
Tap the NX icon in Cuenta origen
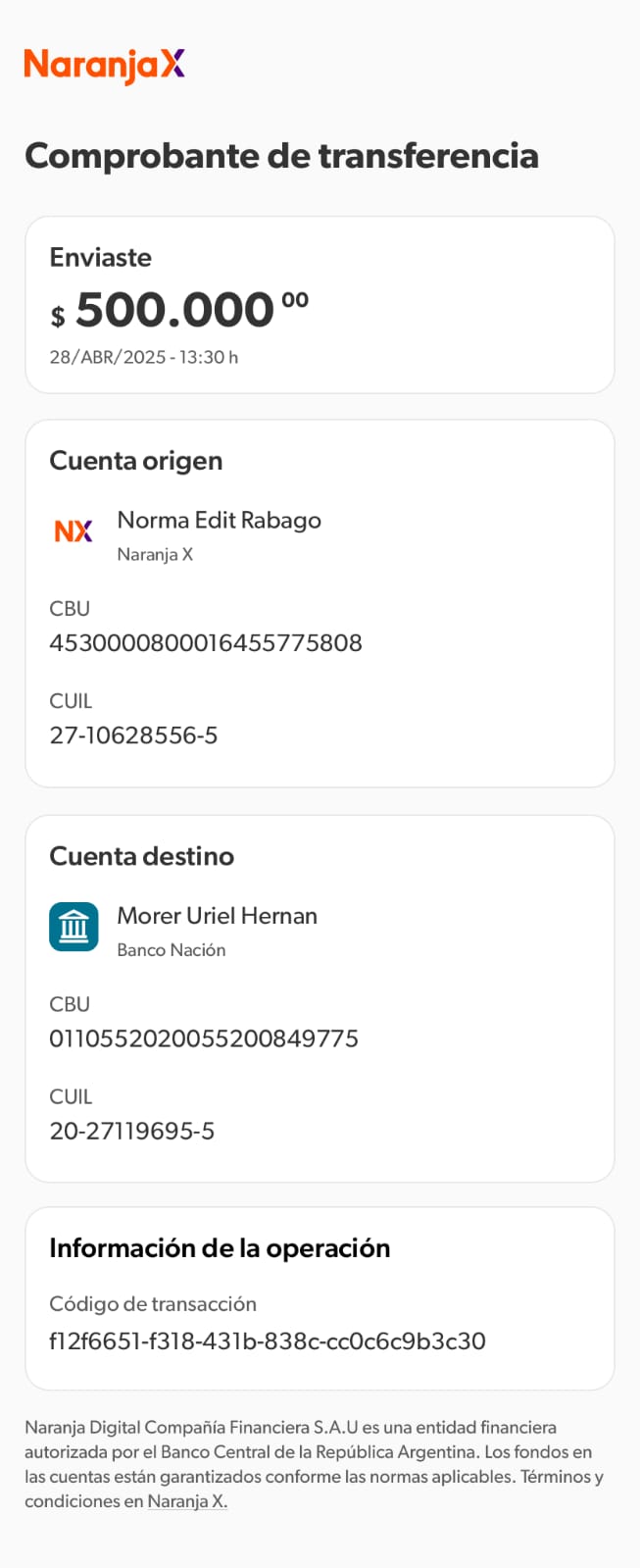[74, 531]
